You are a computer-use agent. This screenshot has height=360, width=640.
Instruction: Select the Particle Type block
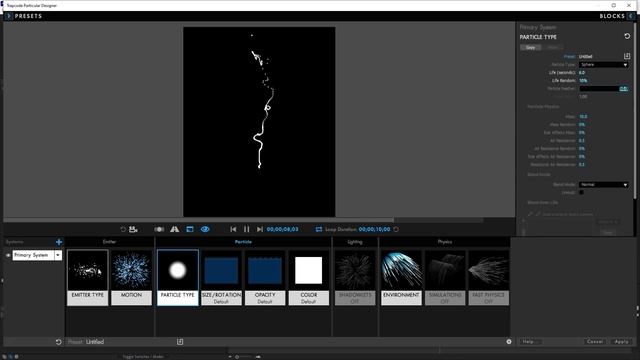(178, 278)
